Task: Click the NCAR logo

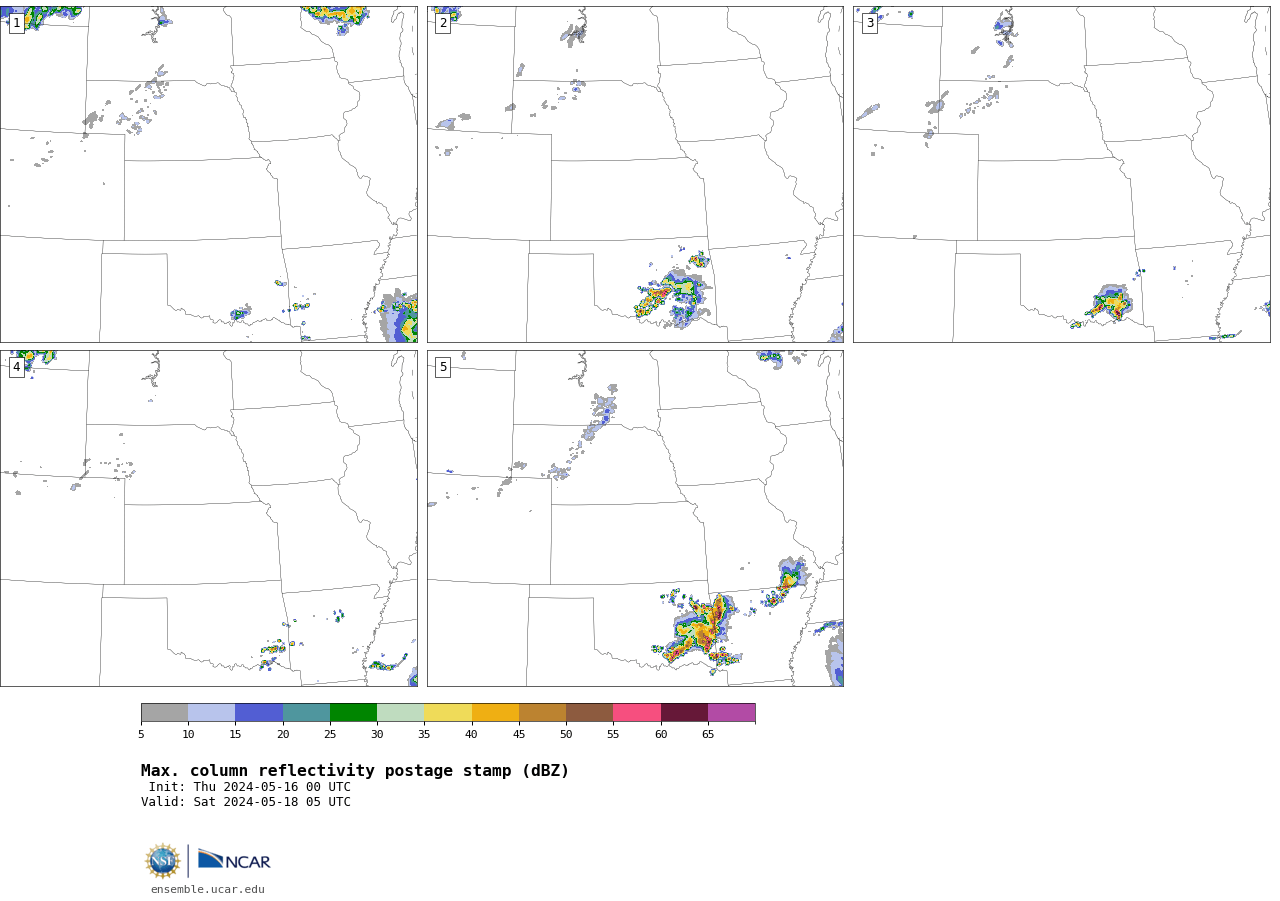Action: [x=234, y=860]
